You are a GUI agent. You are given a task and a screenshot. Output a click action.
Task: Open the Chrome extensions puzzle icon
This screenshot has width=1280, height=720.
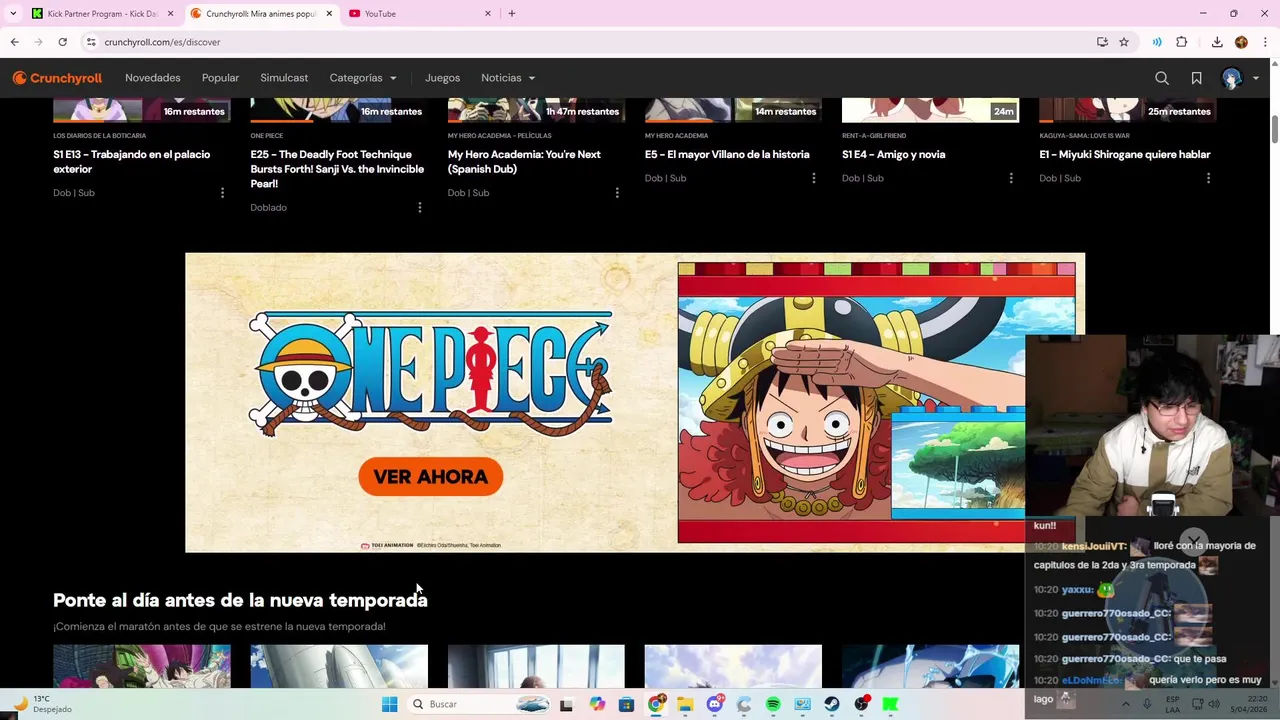coord(1181,42)
